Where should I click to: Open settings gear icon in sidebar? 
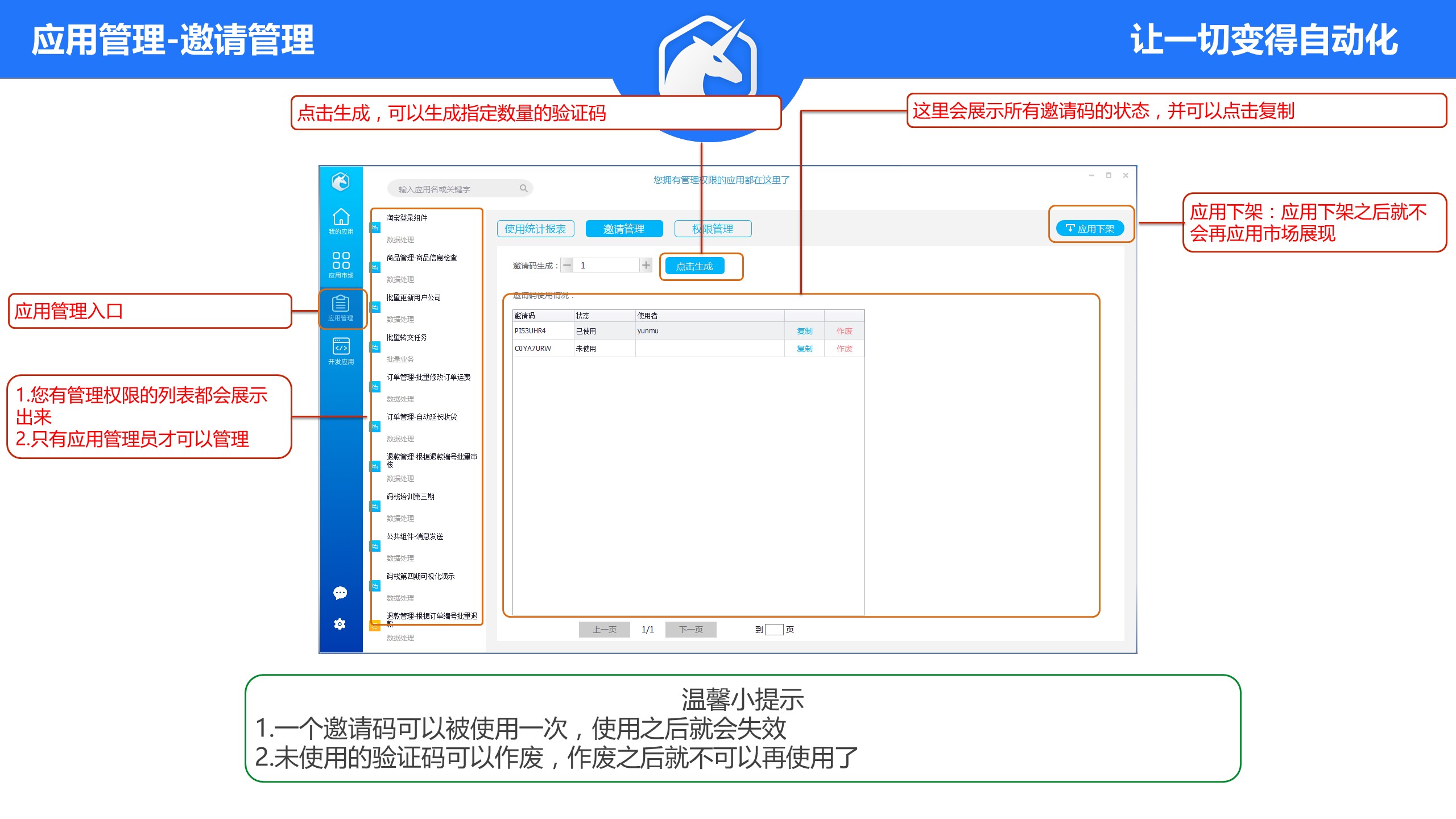tap(340, 624)
